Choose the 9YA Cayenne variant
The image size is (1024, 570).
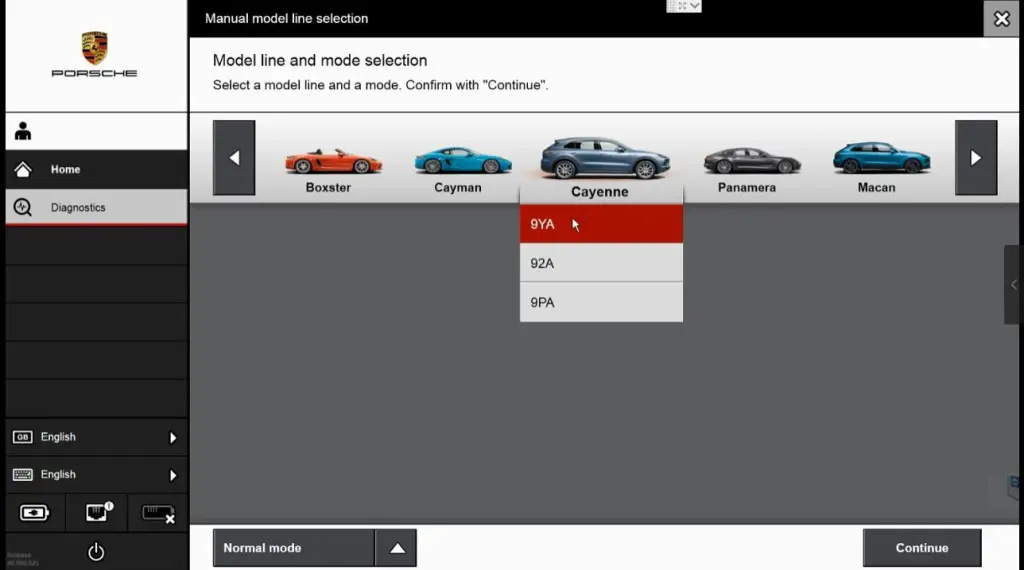[601, 224]
